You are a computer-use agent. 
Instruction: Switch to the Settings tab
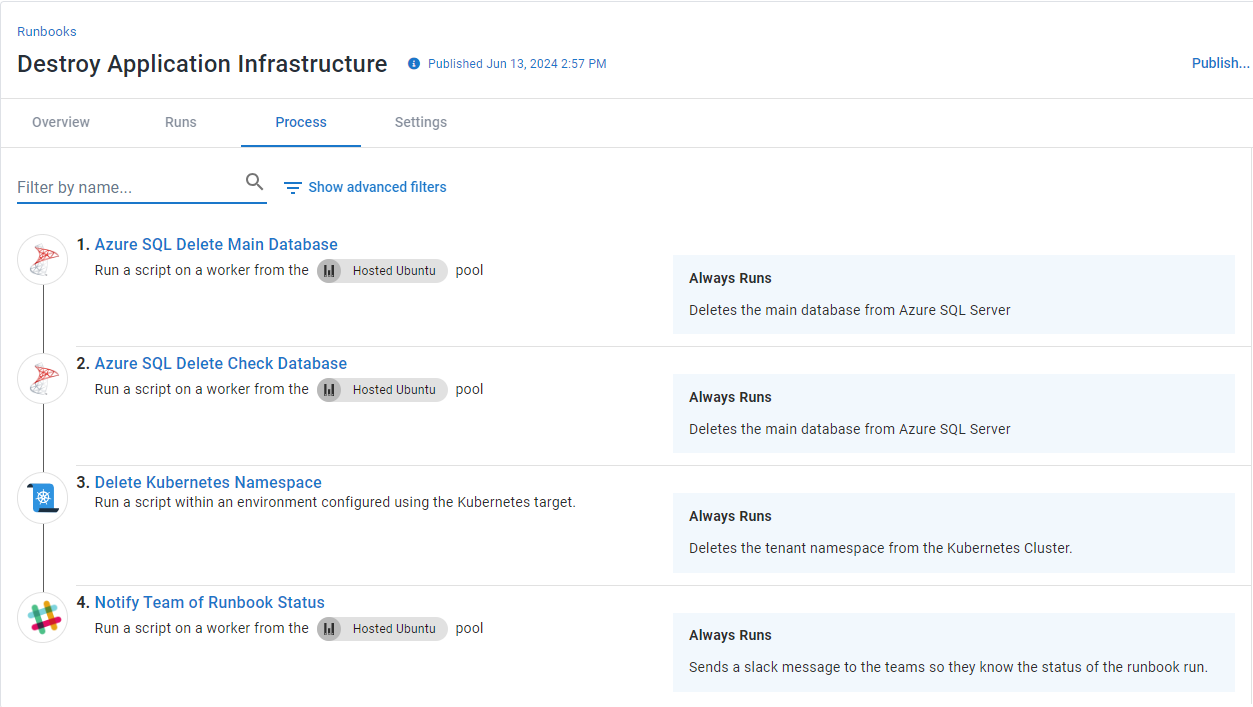420,122
